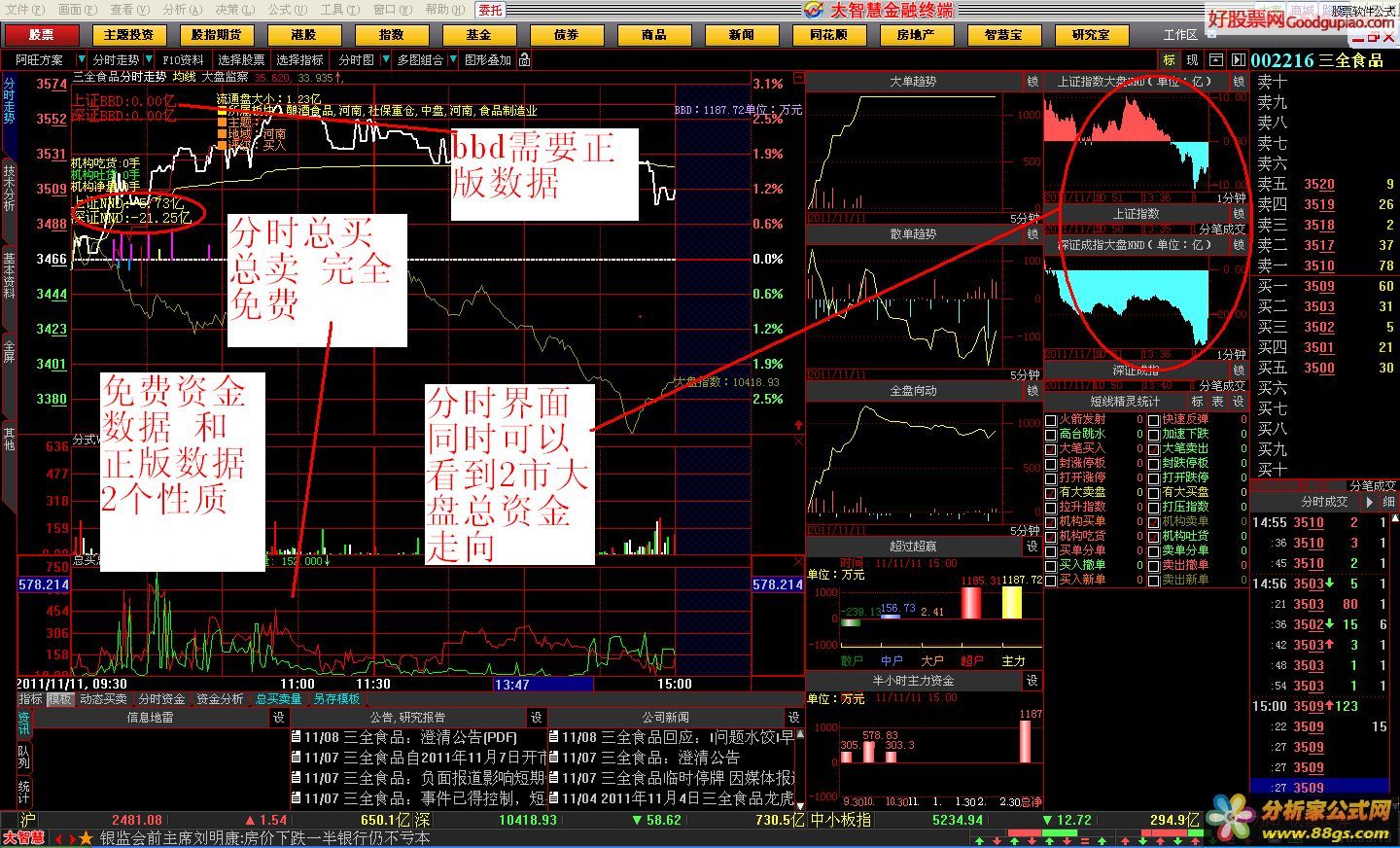Click the 港股 button
1400x848 pixels.
point(303,35)
